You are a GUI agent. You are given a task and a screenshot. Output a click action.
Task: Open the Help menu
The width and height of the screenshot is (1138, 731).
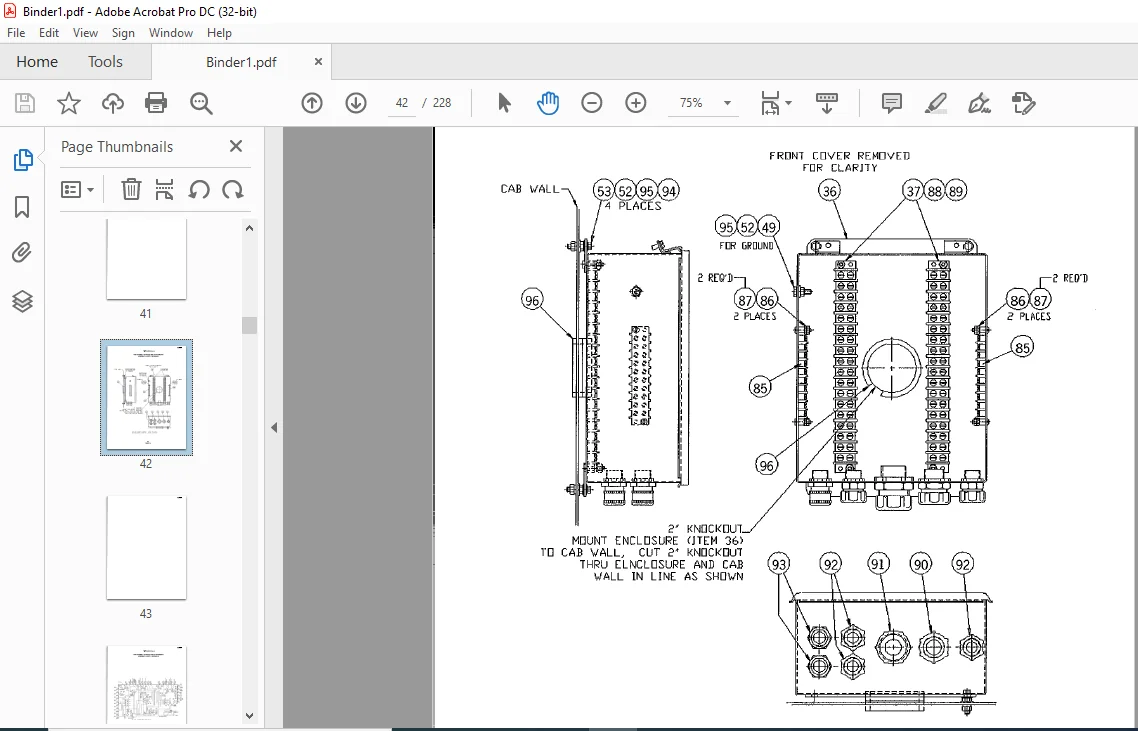click(x=219, y=33)
